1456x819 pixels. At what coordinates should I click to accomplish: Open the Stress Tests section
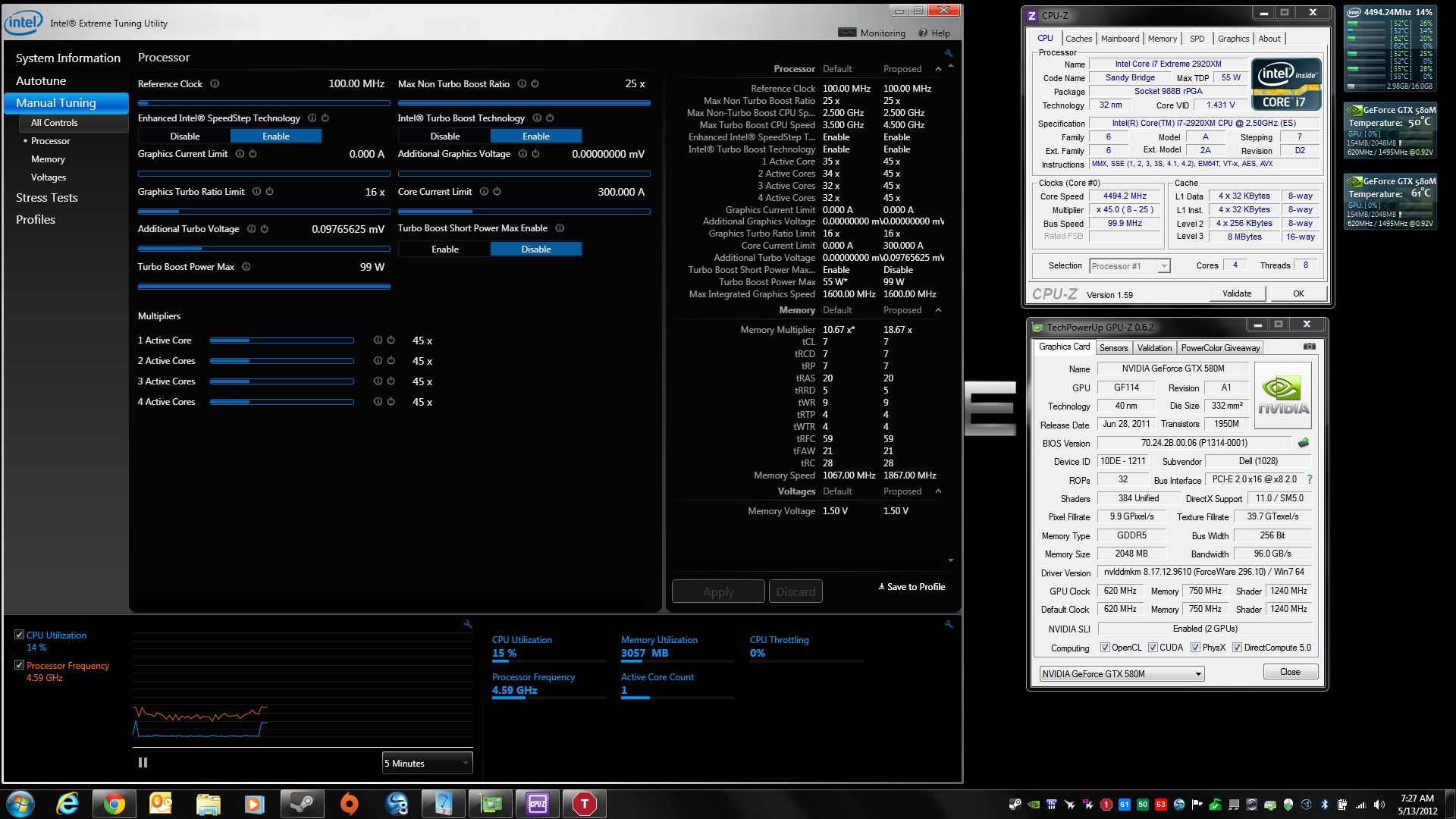pos(47,198)
